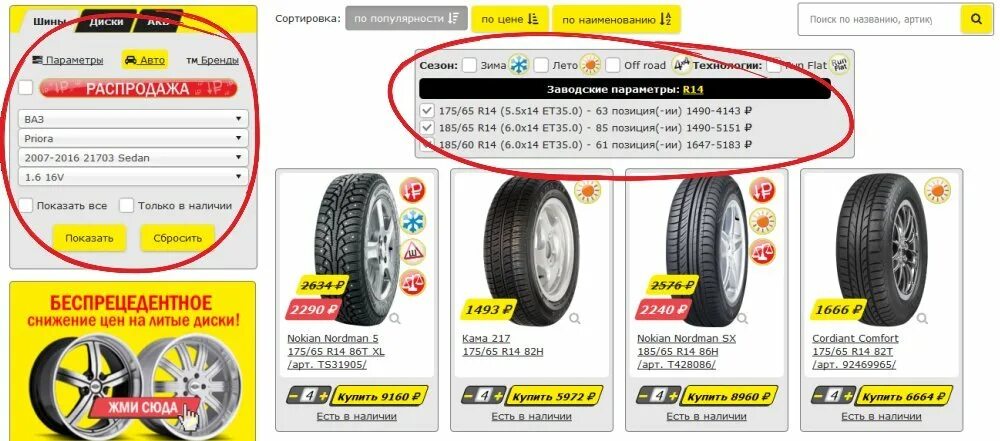This screenshot has height=441, width=1000.
Task: Click compare scales icon on Nordman SX
Action: pos(762,251)
